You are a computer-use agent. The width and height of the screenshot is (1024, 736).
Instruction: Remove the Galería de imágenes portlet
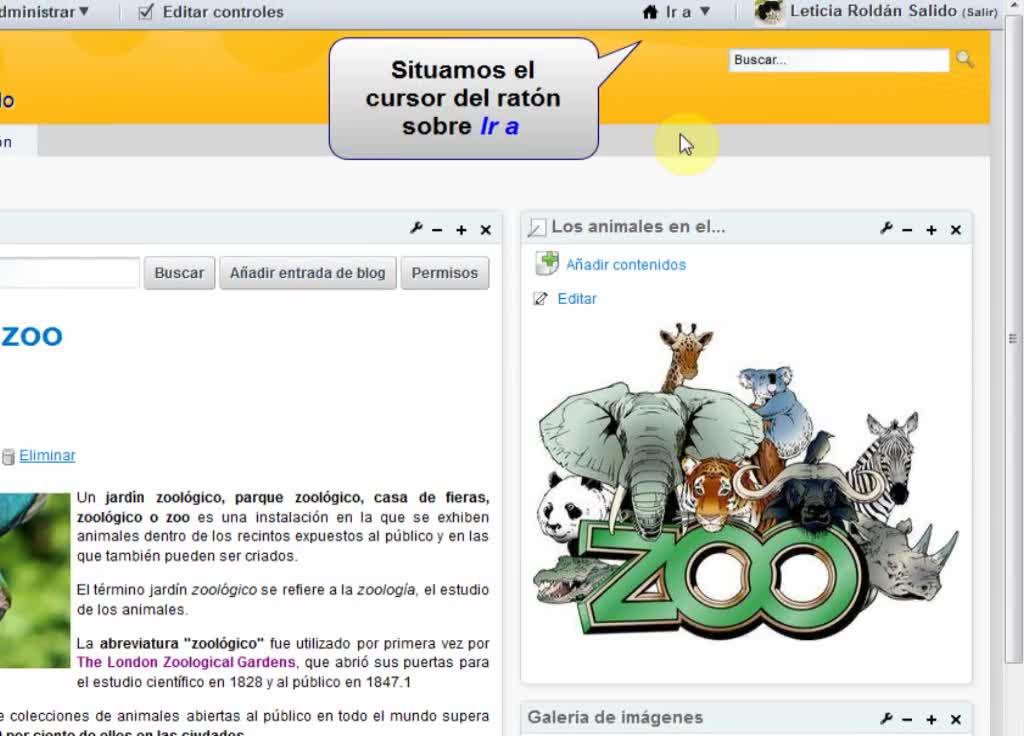955,720
